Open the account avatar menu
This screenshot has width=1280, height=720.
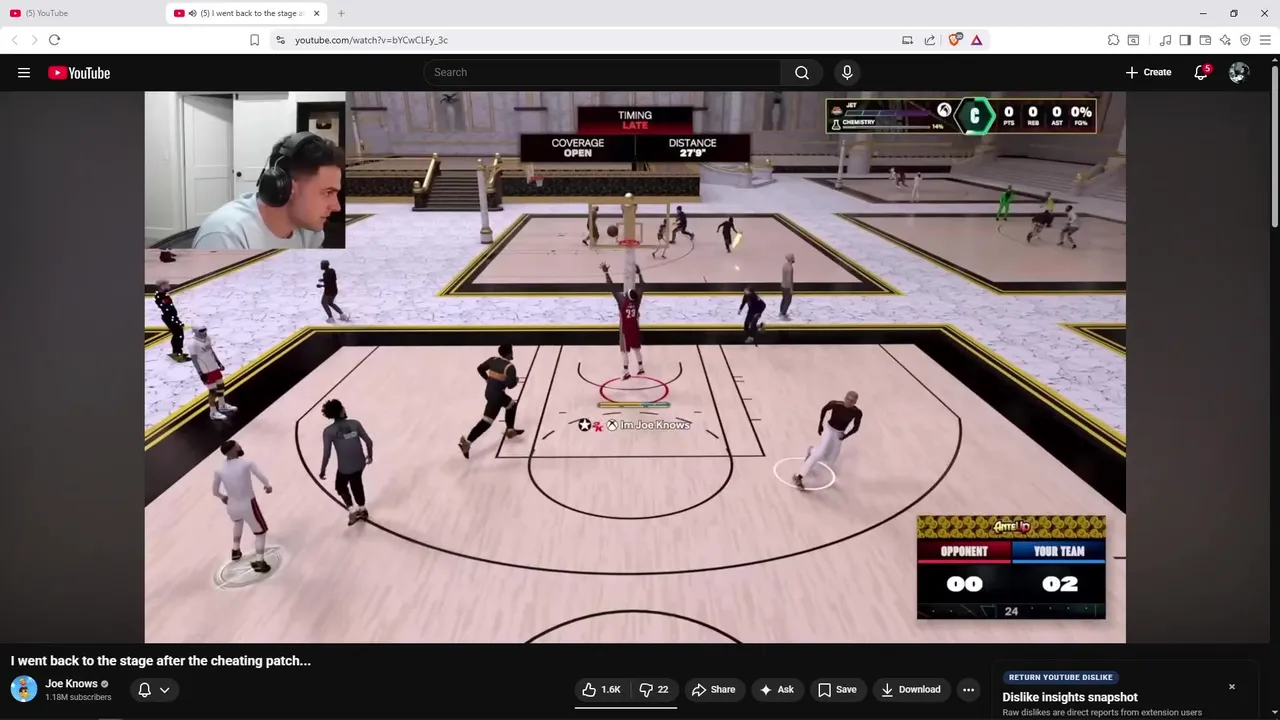pyautogui.click(x=1239, y=72)
